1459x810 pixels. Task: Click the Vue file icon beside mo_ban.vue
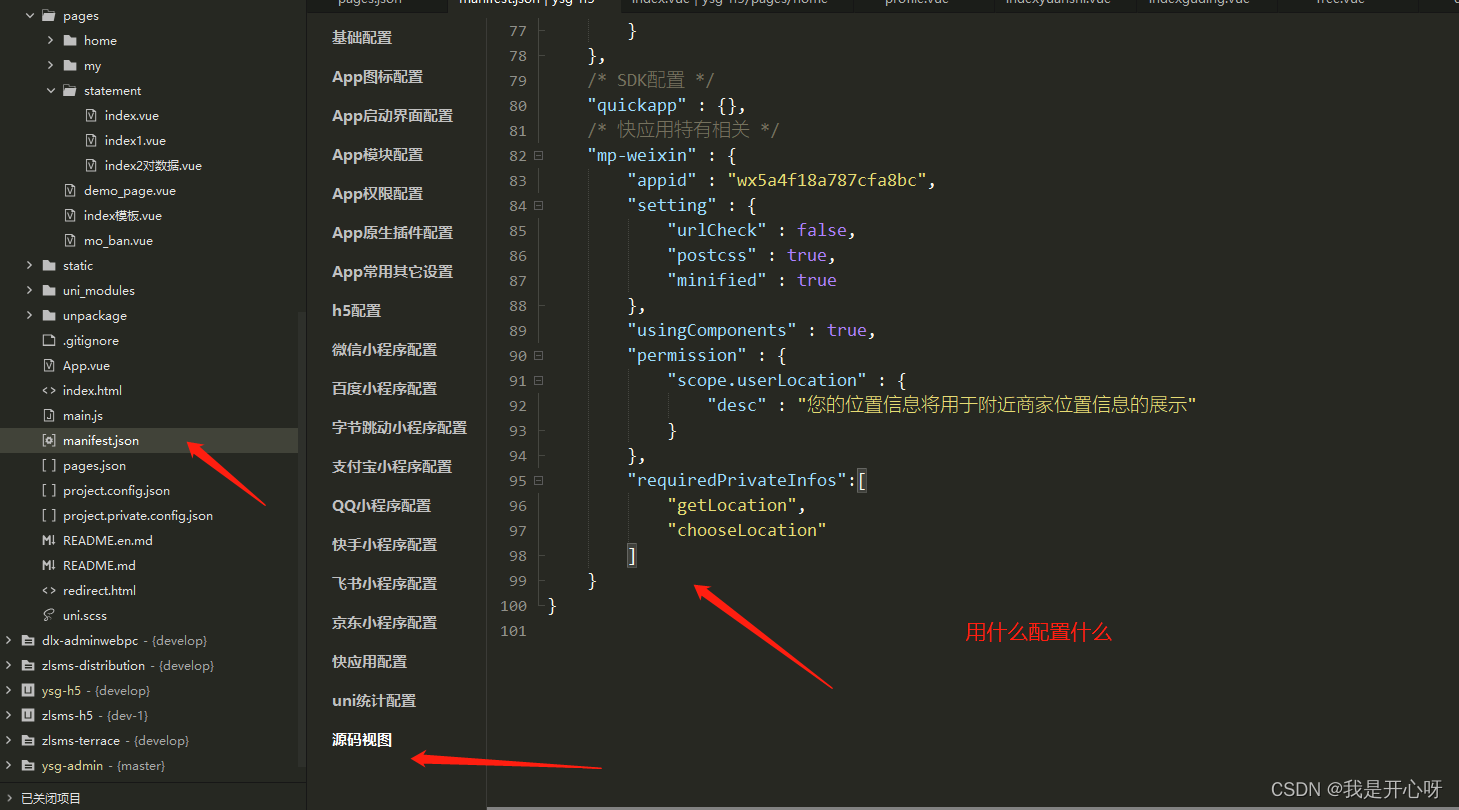[x=70, y=241]
